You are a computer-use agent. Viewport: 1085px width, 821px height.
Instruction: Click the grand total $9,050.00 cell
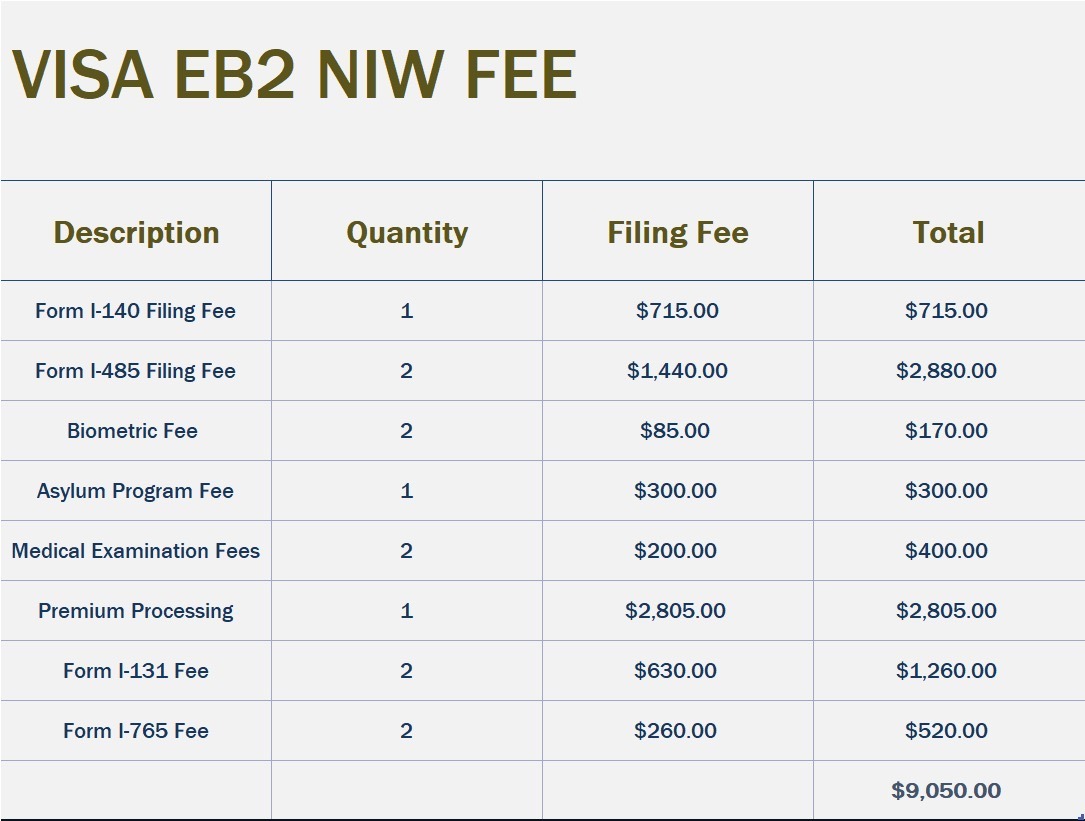[946, 791]
